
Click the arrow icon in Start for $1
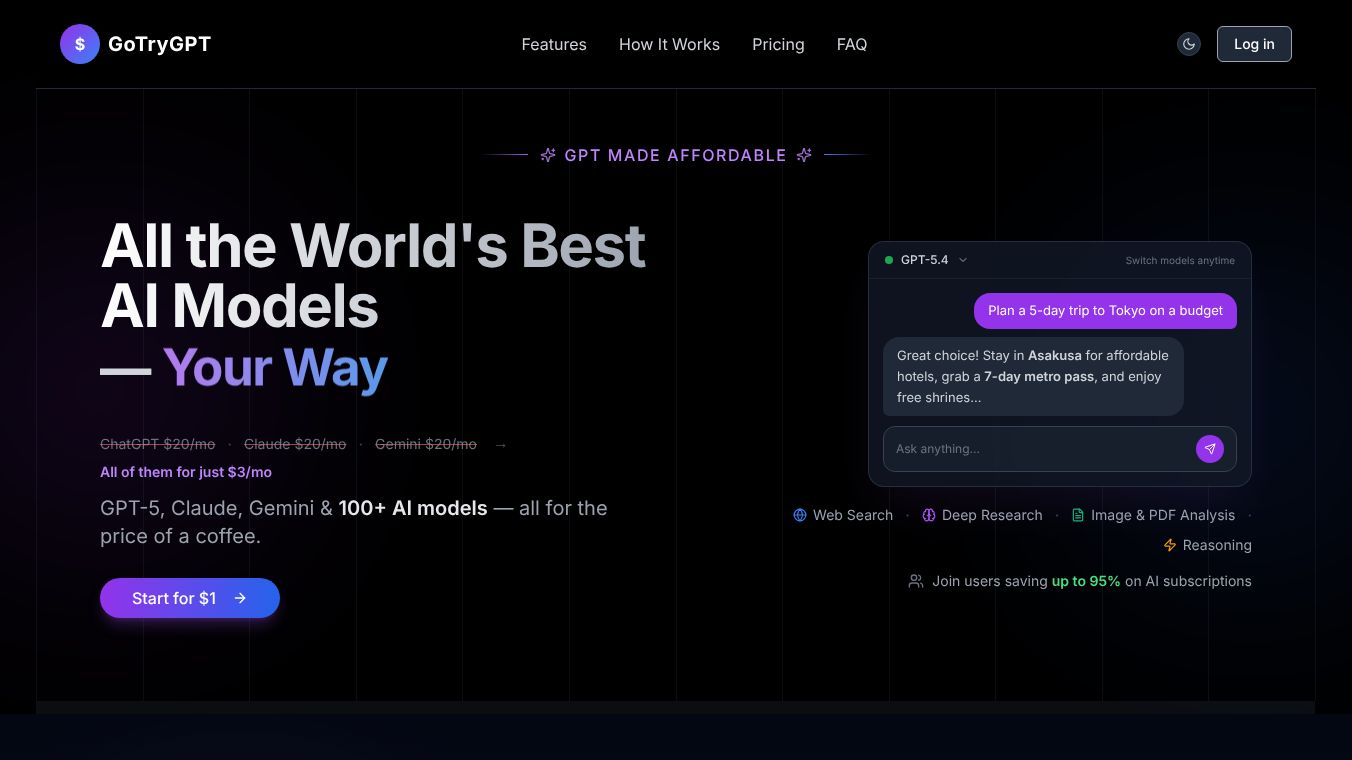[240, 598]
